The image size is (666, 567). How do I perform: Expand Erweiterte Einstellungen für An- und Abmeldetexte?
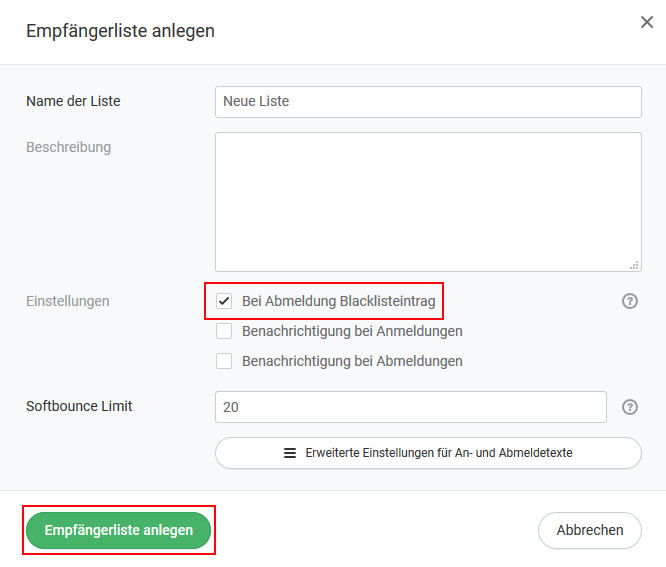coord(428,453)
